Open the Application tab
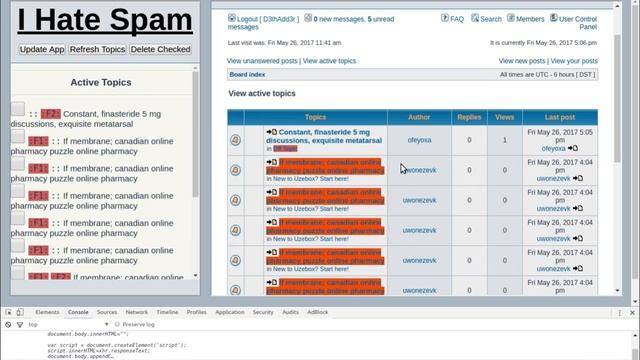 230,312
